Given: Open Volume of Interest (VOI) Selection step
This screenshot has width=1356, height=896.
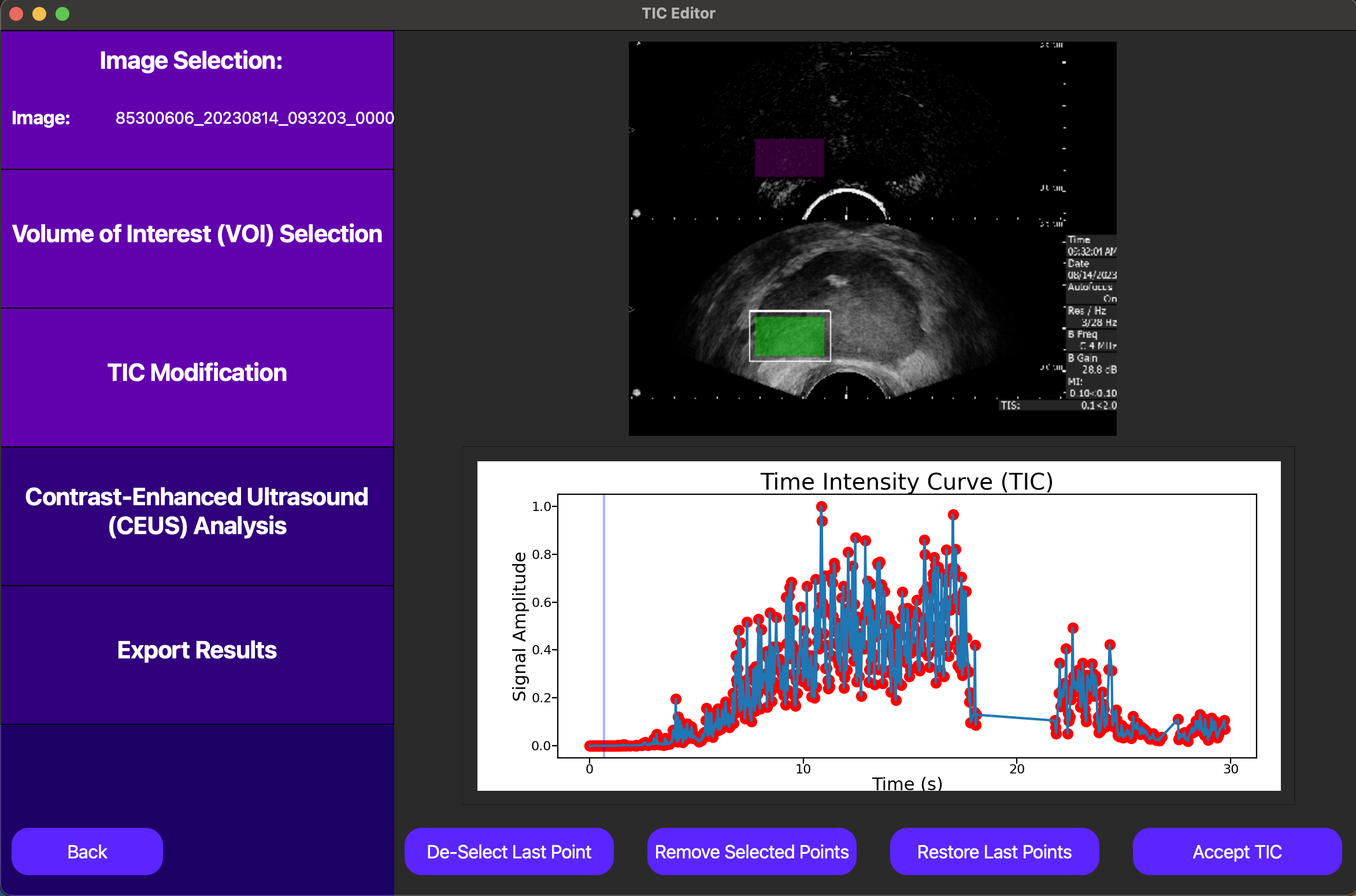Looking at the screenshot, I should click(197, 238).
